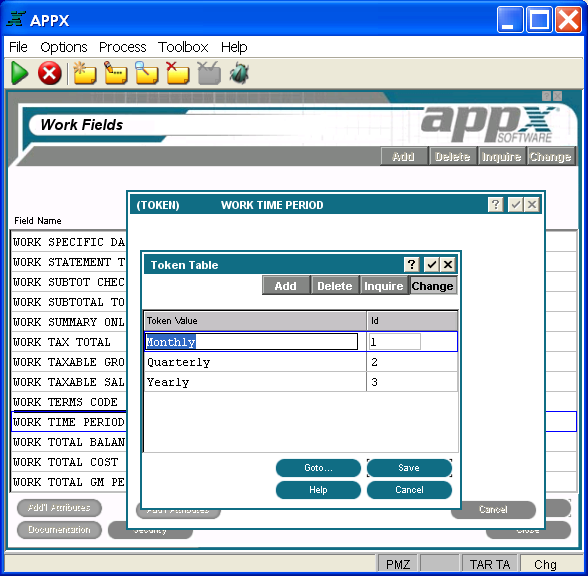588x576 pixels.
Task: Open the File menu
Action: (x=18, y=47)
